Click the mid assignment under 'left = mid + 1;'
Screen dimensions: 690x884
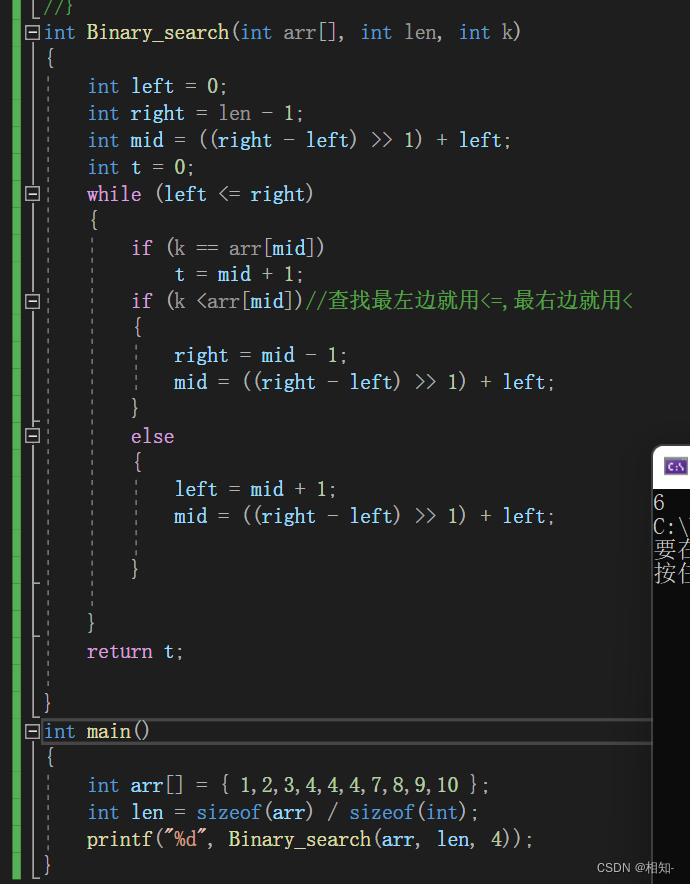pos(365,516)
